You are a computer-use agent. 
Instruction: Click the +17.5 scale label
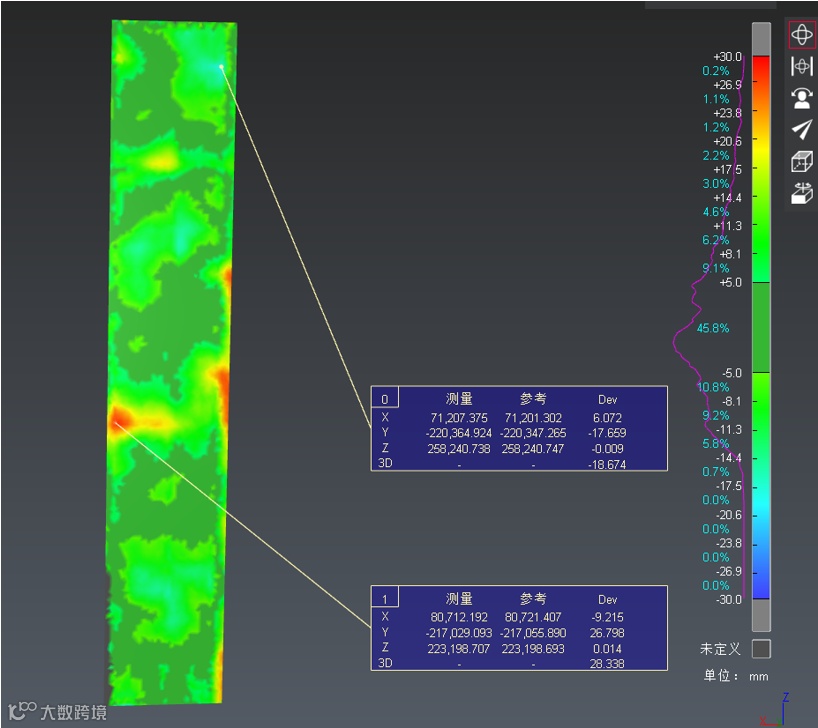(727, 170)
